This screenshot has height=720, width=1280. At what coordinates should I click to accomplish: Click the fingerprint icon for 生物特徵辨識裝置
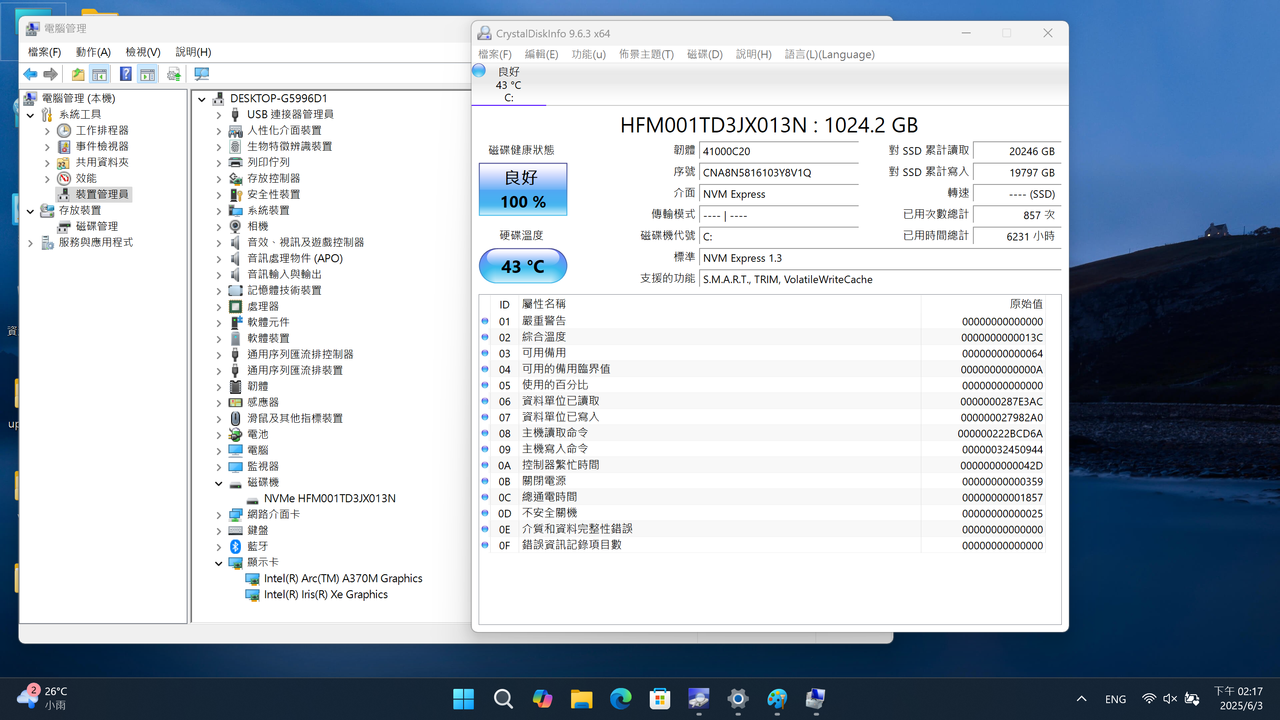[x=236, y=146]
